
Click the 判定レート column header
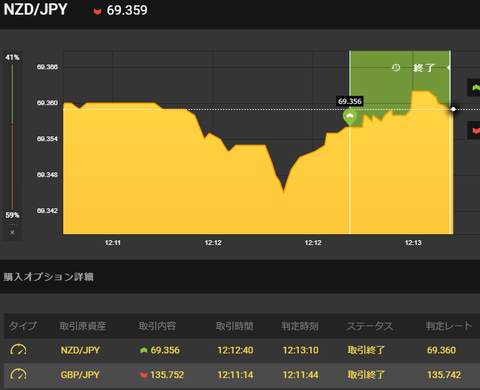(449, 326)
